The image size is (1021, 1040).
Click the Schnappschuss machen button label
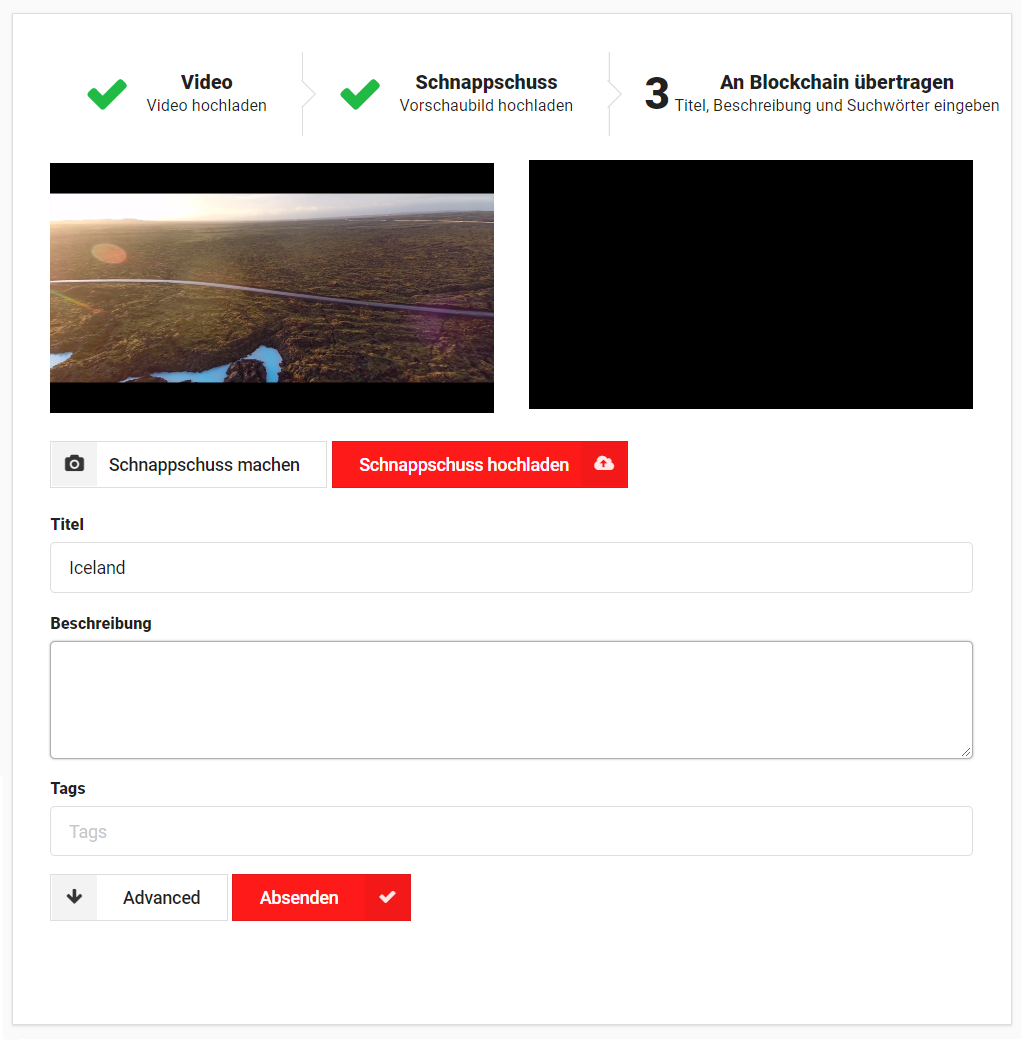coord(204,464)
